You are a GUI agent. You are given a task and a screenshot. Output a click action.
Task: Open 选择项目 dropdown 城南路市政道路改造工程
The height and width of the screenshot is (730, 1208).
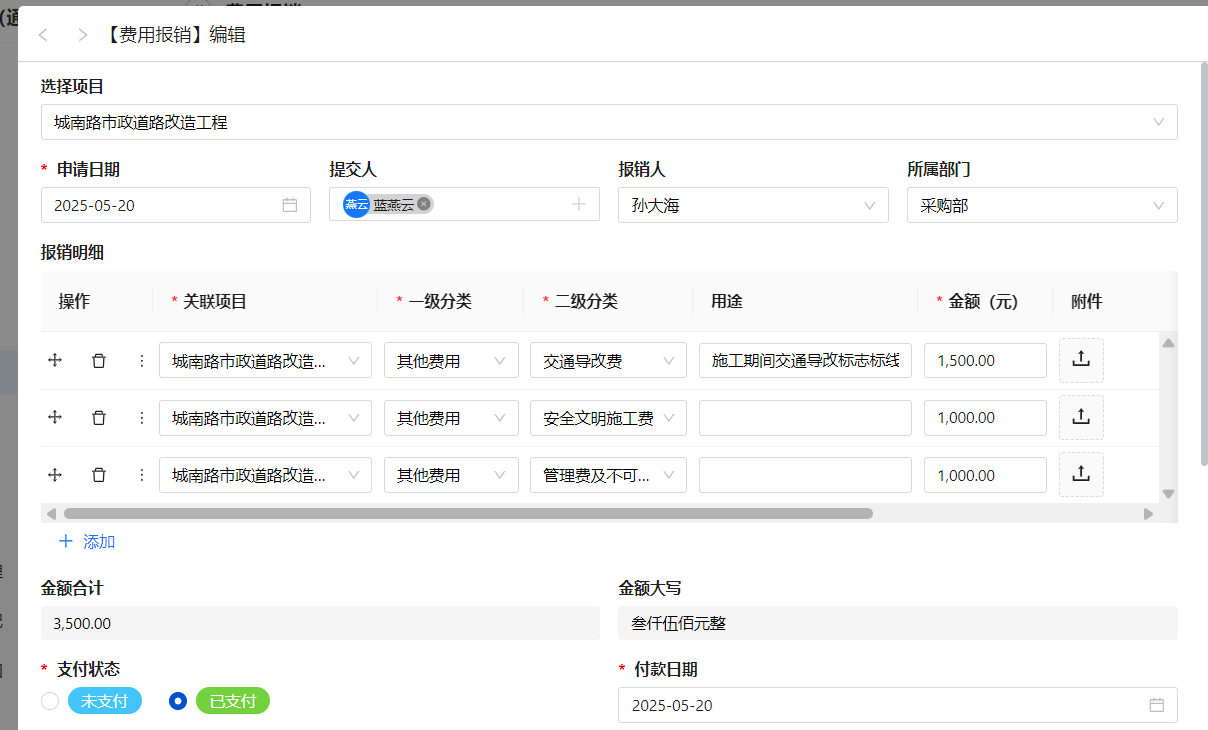point(609,122)
